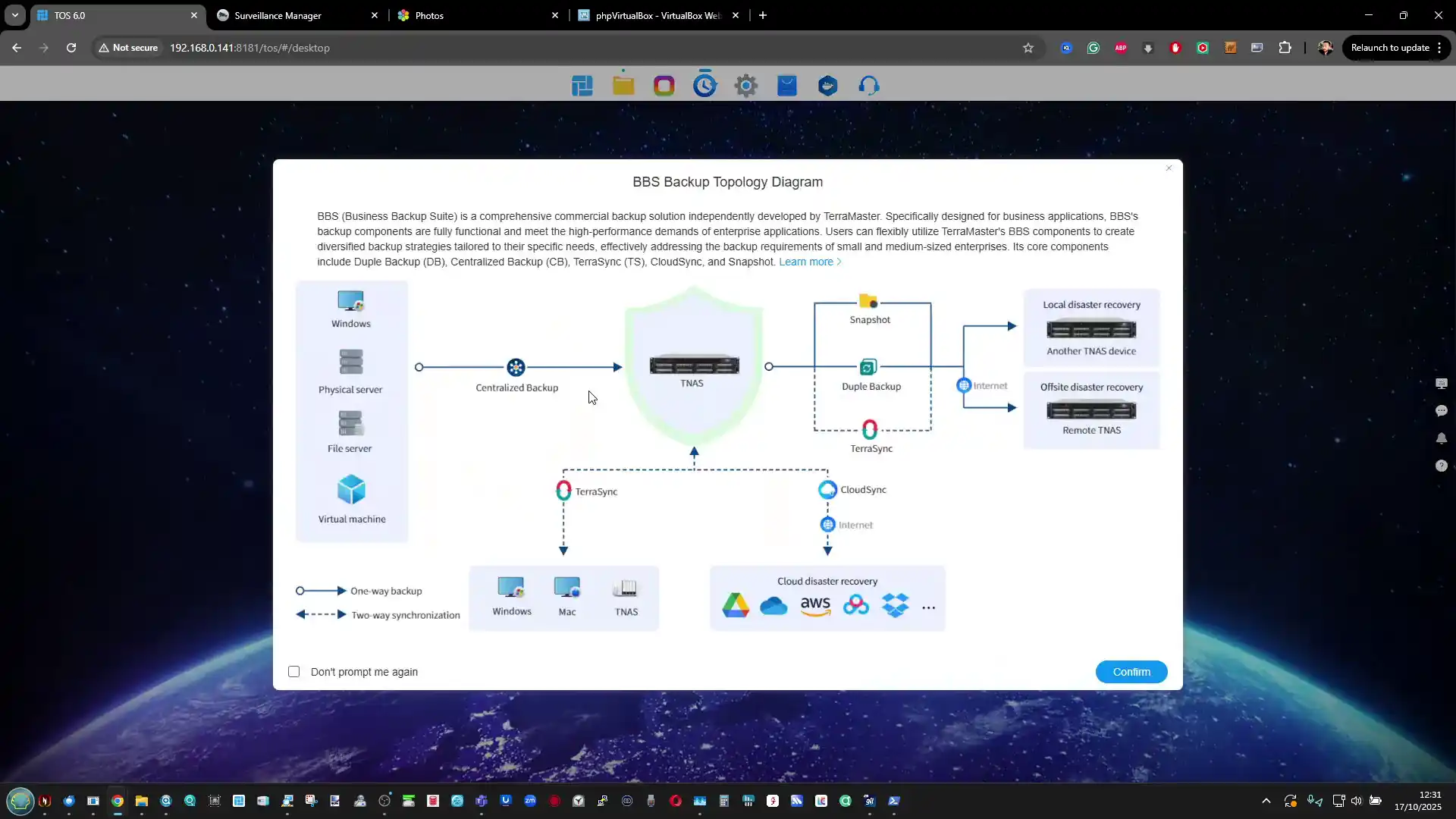Switch to the phpVirtualBox tab
Image resolution: width=1456 pixels, height=819 pixels.
[657, 15]
